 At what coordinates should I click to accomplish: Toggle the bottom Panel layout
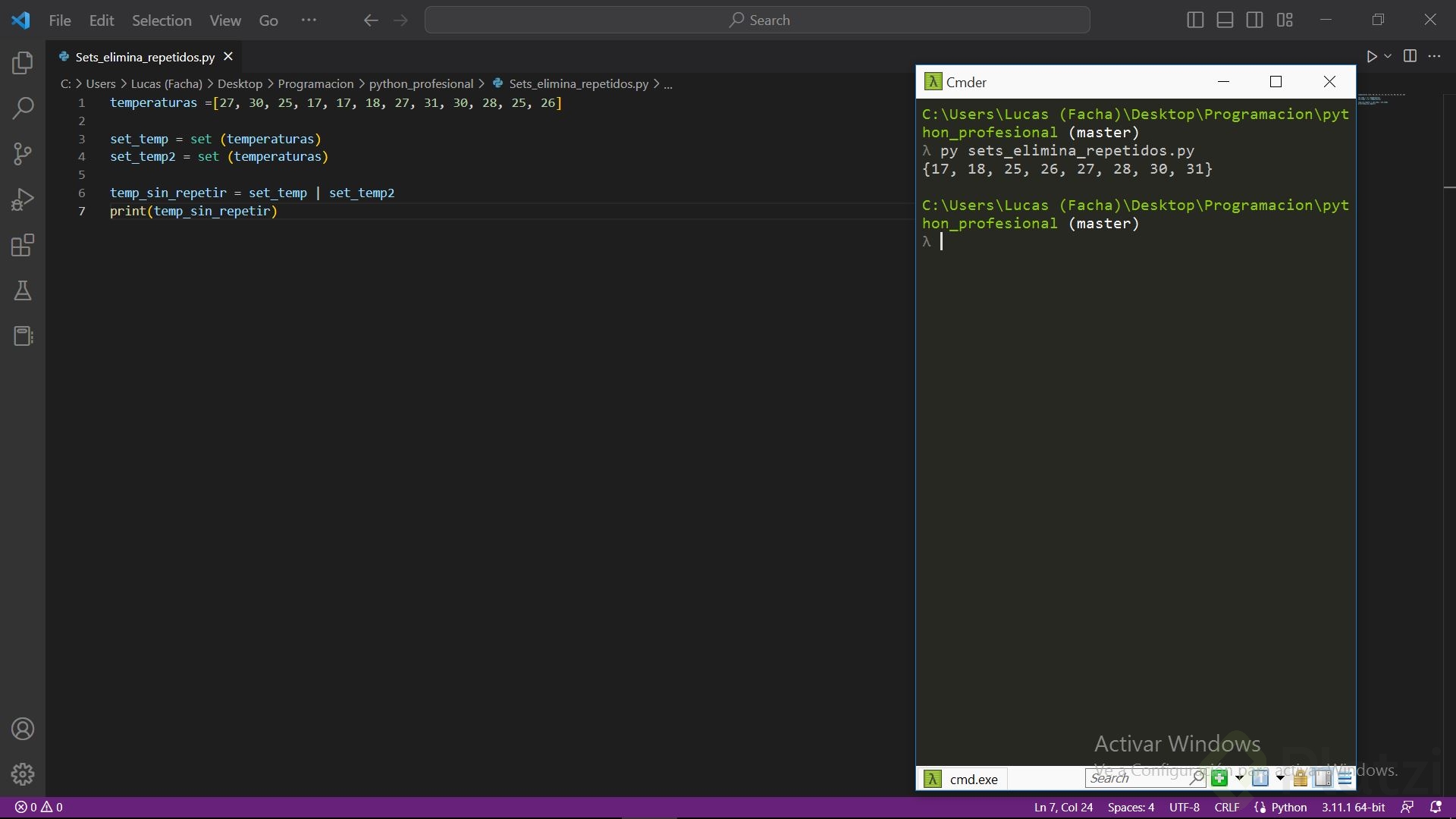(1225, 20)
